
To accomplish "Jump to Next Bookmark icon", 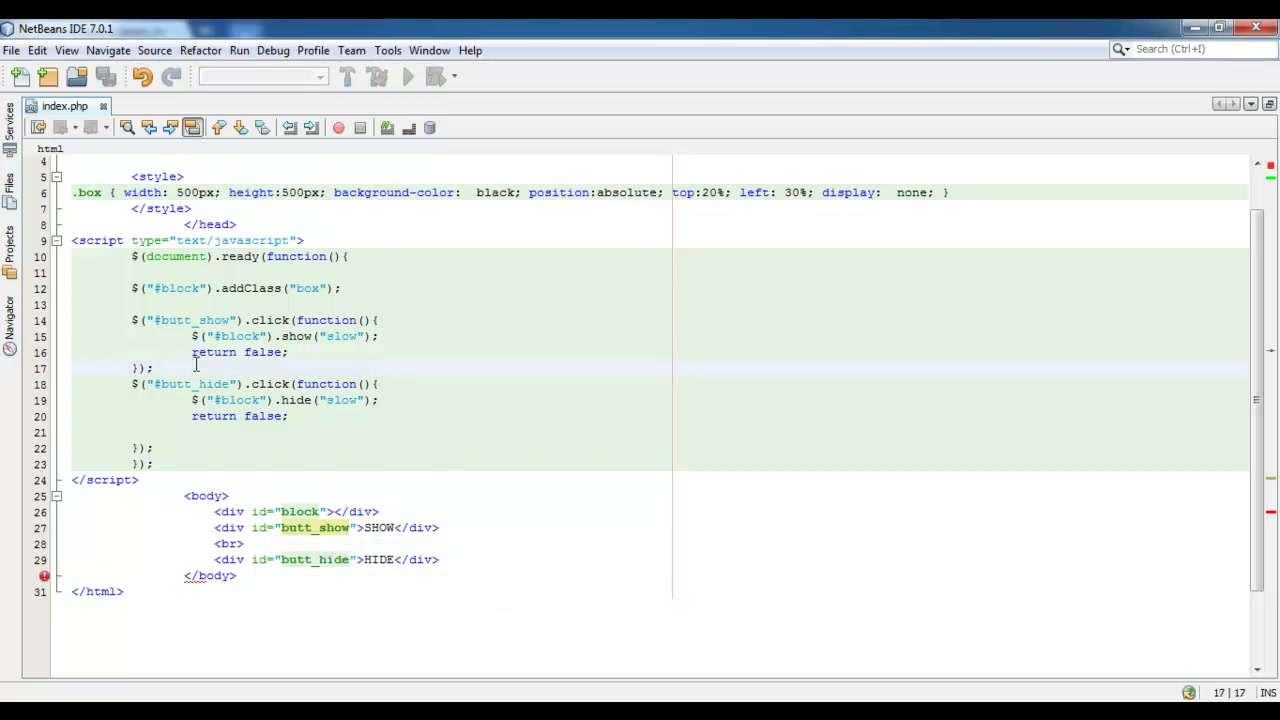I will tap(241, 128).
